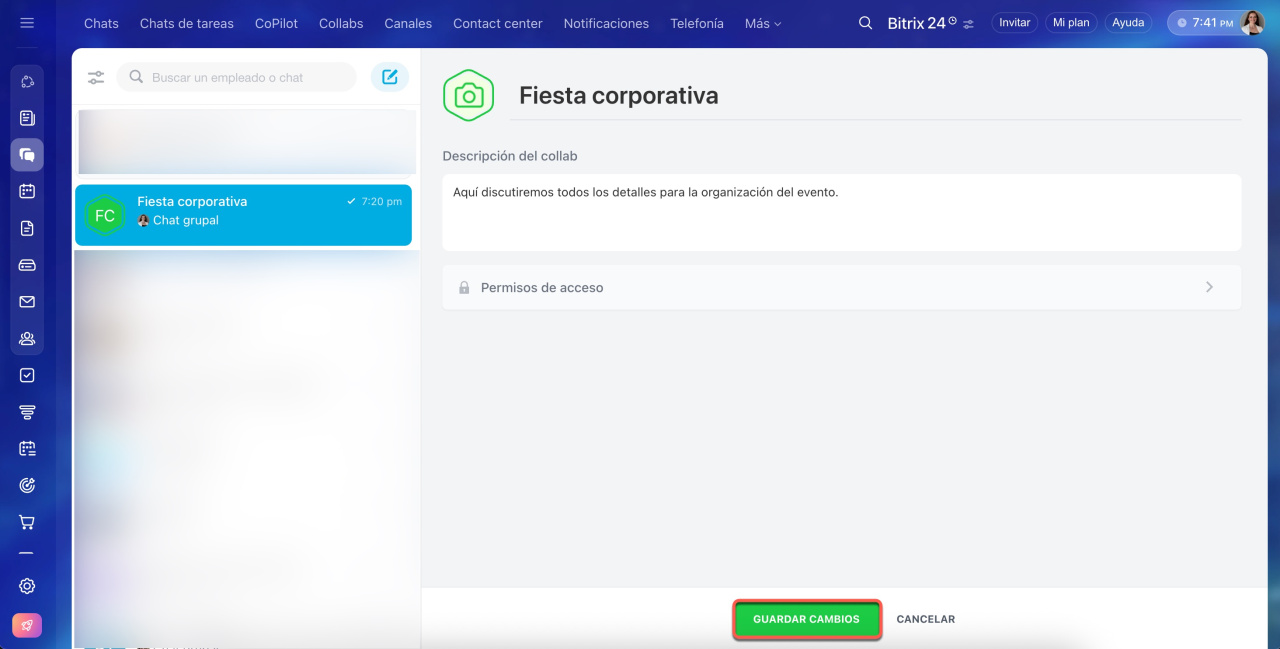Click the Guardar cambios button

click(x=806, y=619)
